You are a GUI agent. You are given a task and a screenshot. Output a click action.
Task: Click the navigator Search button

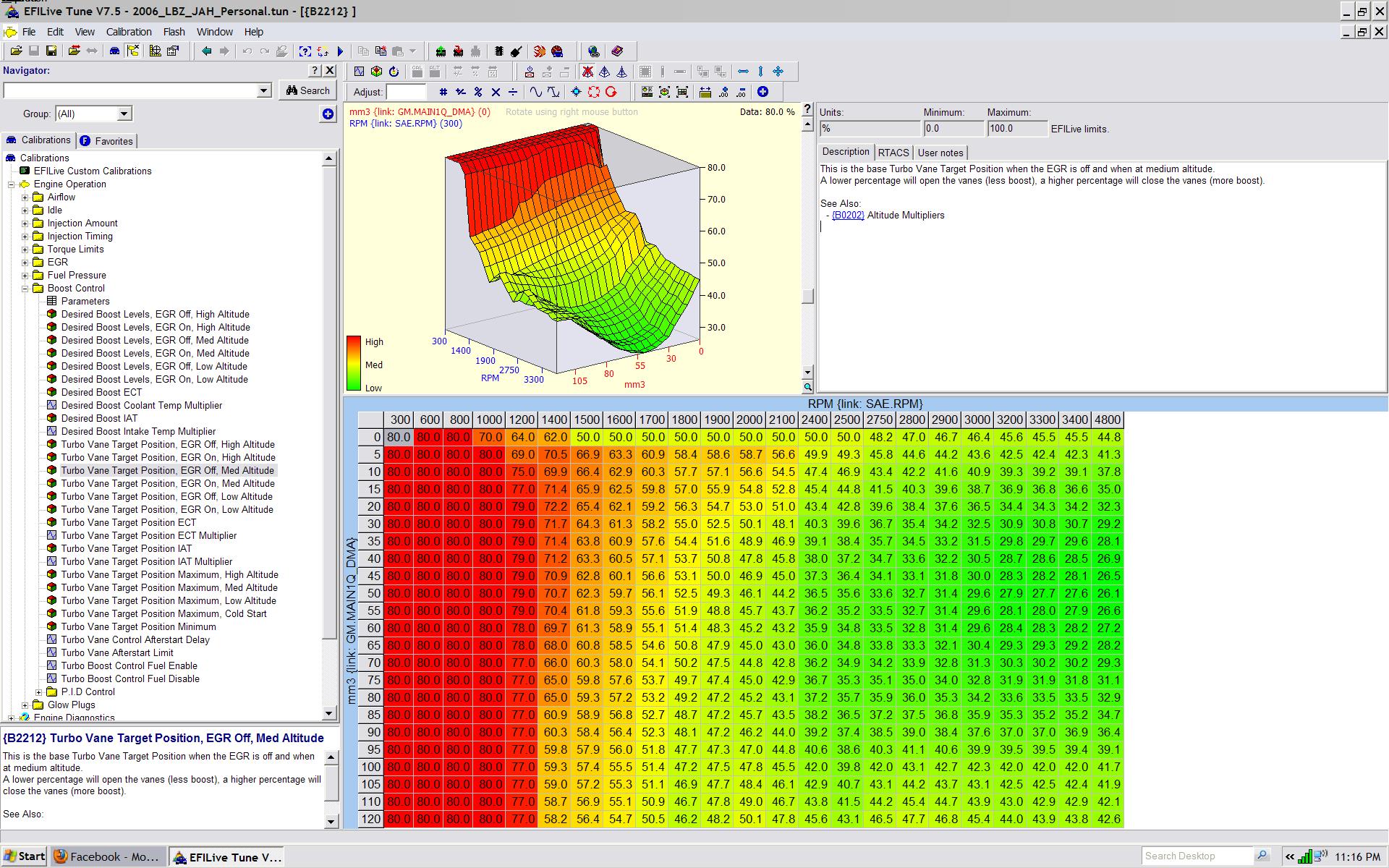pyautogui.click(x=308, y=90)
